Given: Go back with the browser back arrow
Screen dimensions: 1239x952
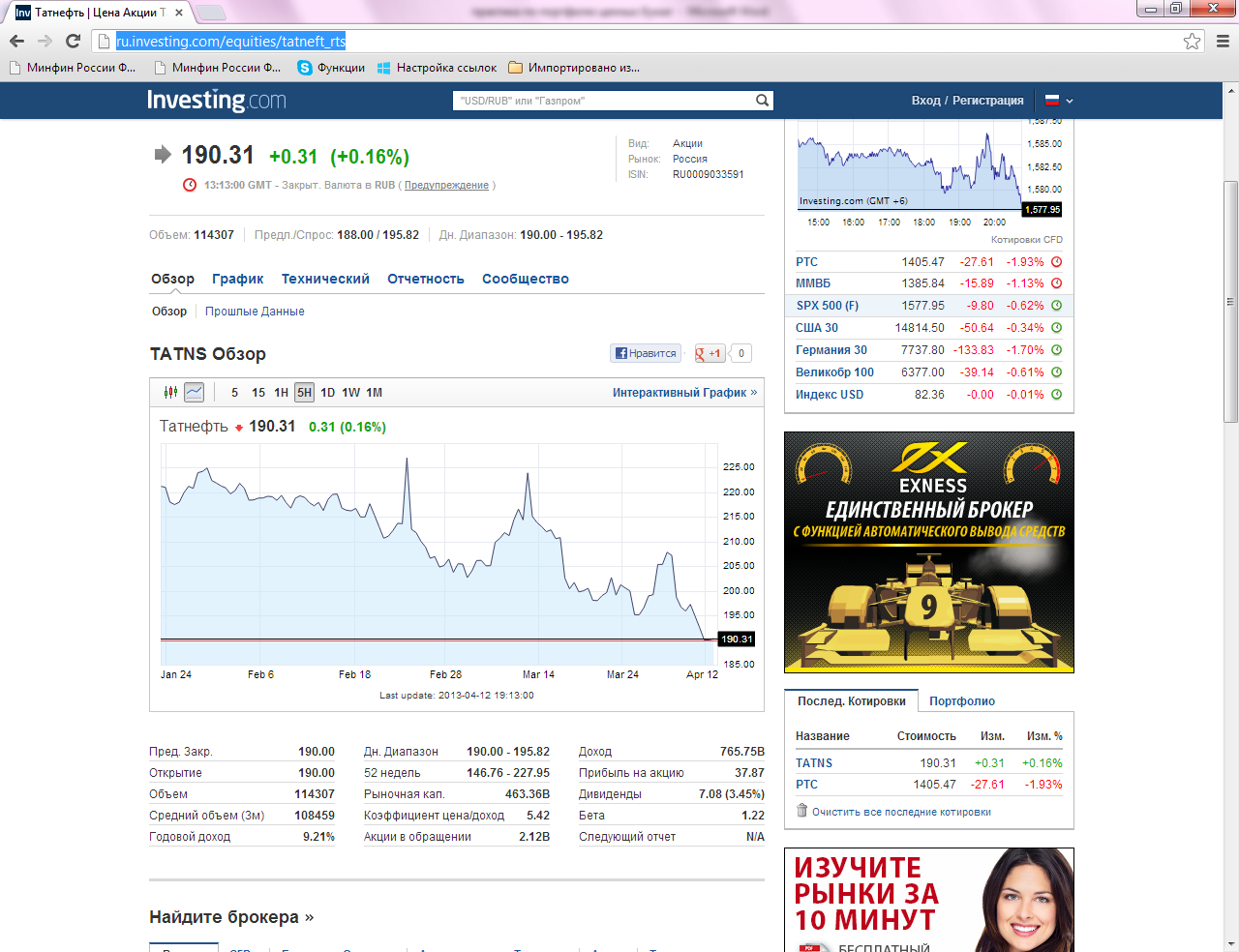Looking at the screenshot, I should (16, 41).
